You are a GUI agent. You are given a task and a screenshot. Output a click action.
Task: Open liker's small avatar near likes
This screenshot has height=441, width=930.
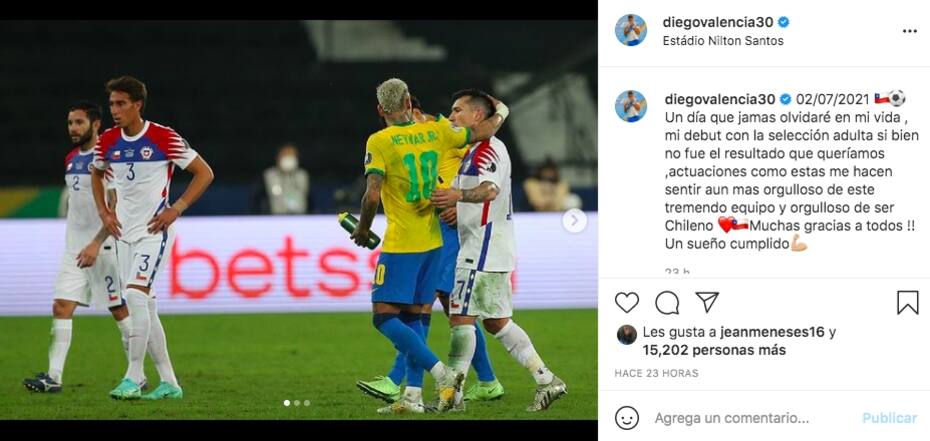[627, 335]
